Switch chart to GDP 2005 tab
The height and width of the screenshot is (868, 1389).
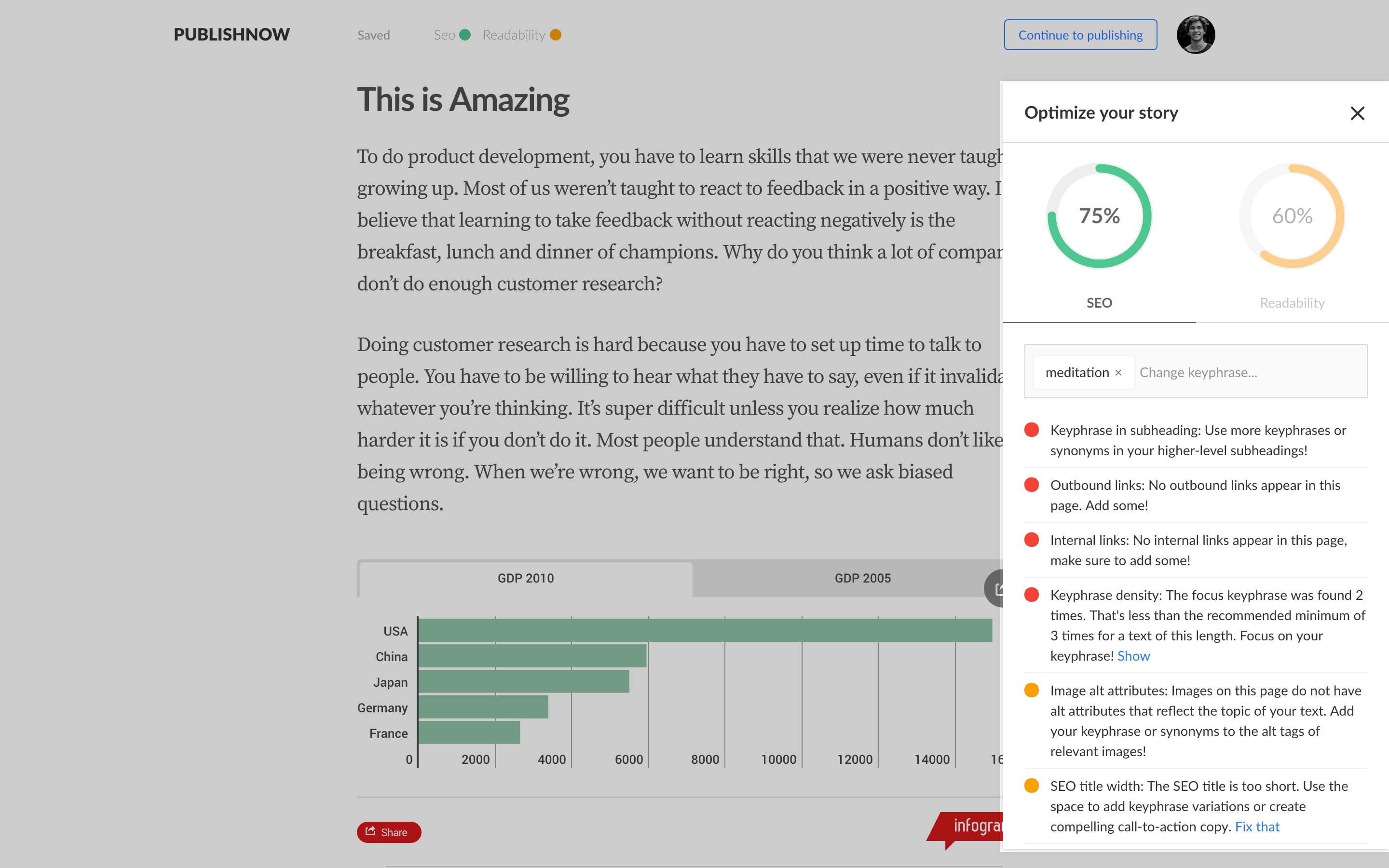click(862, 578)
